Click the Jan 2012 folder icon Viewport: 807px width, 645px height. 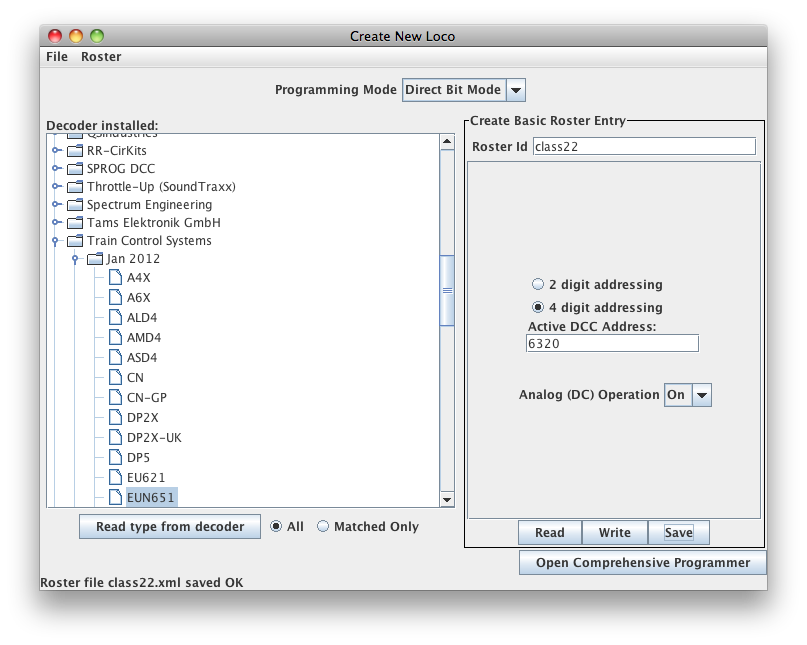point(95,259)
